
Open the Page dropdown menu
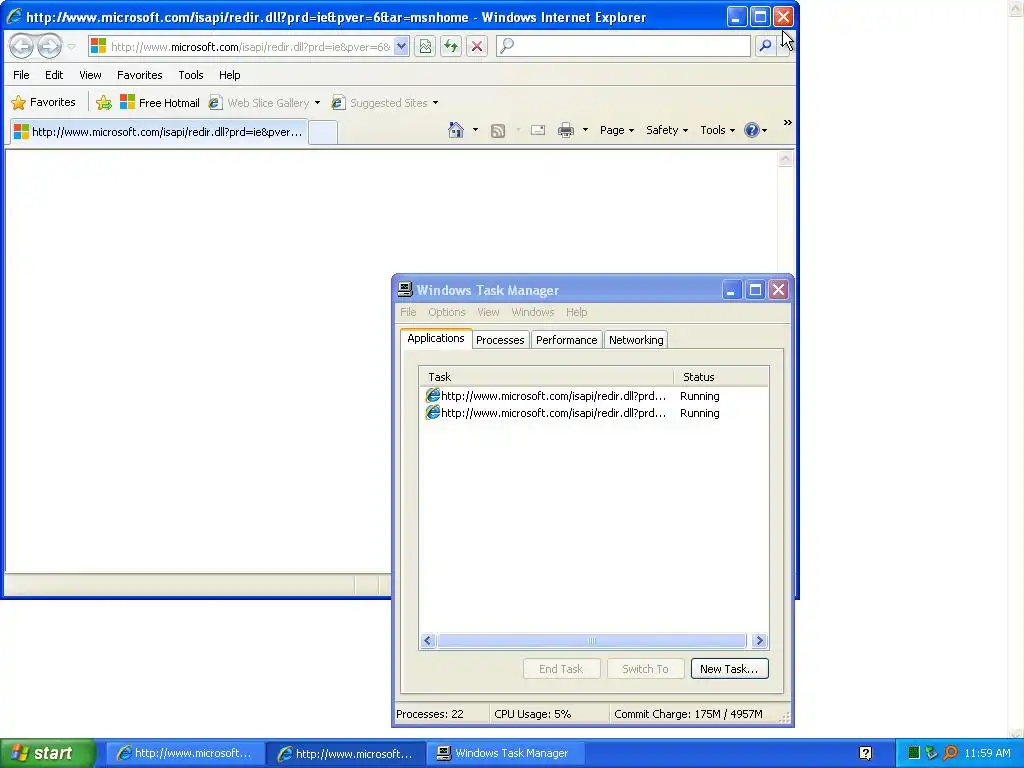click(616, 130)
